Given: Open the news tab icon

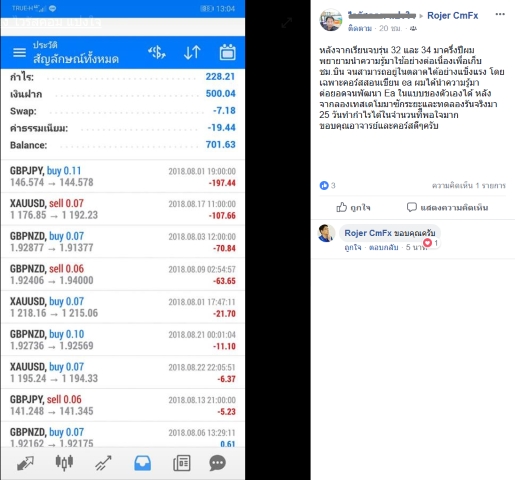Looking at the screenshot, I should point(182,463).
